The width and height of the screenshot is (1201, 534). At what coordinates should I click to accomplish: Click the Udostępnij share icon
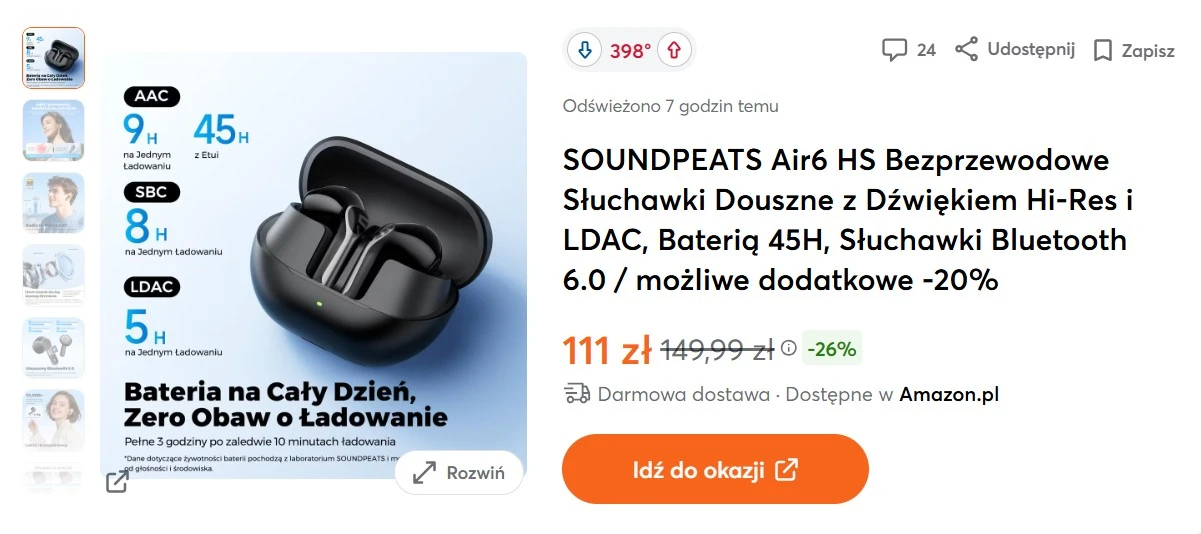click(966, 49)
